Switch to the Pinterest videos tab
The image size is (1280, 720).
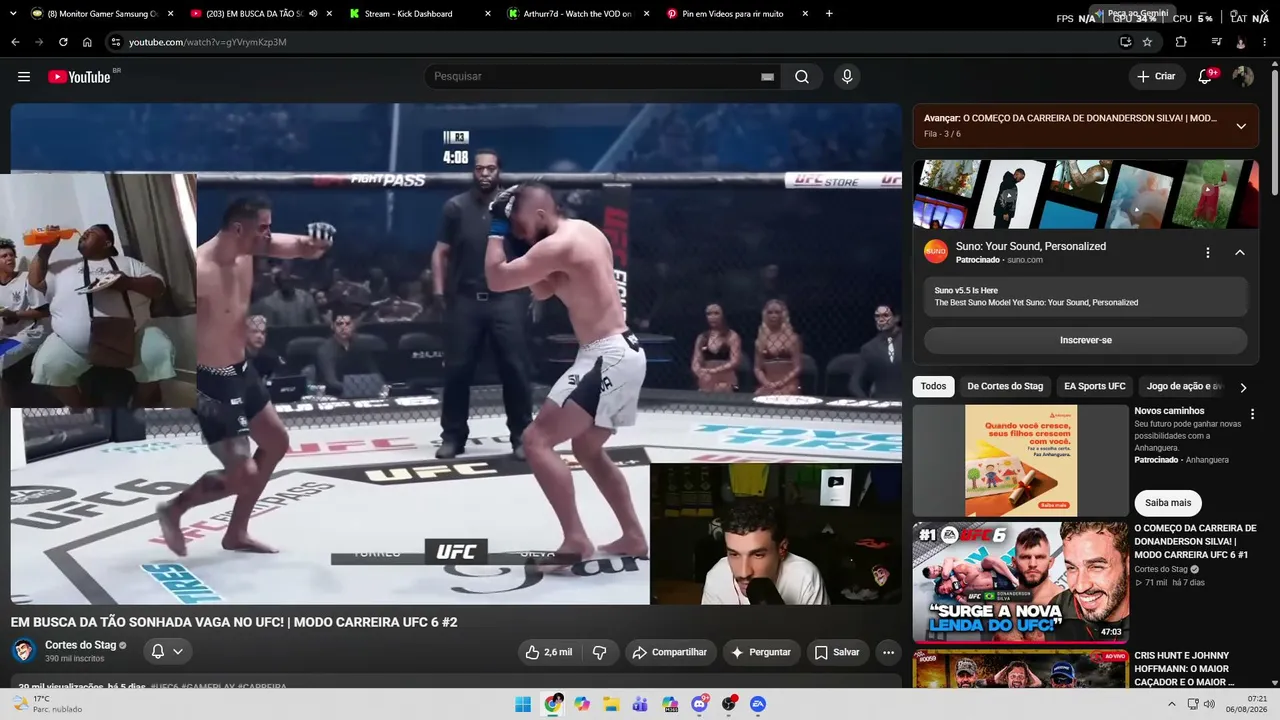pos(735,14)
